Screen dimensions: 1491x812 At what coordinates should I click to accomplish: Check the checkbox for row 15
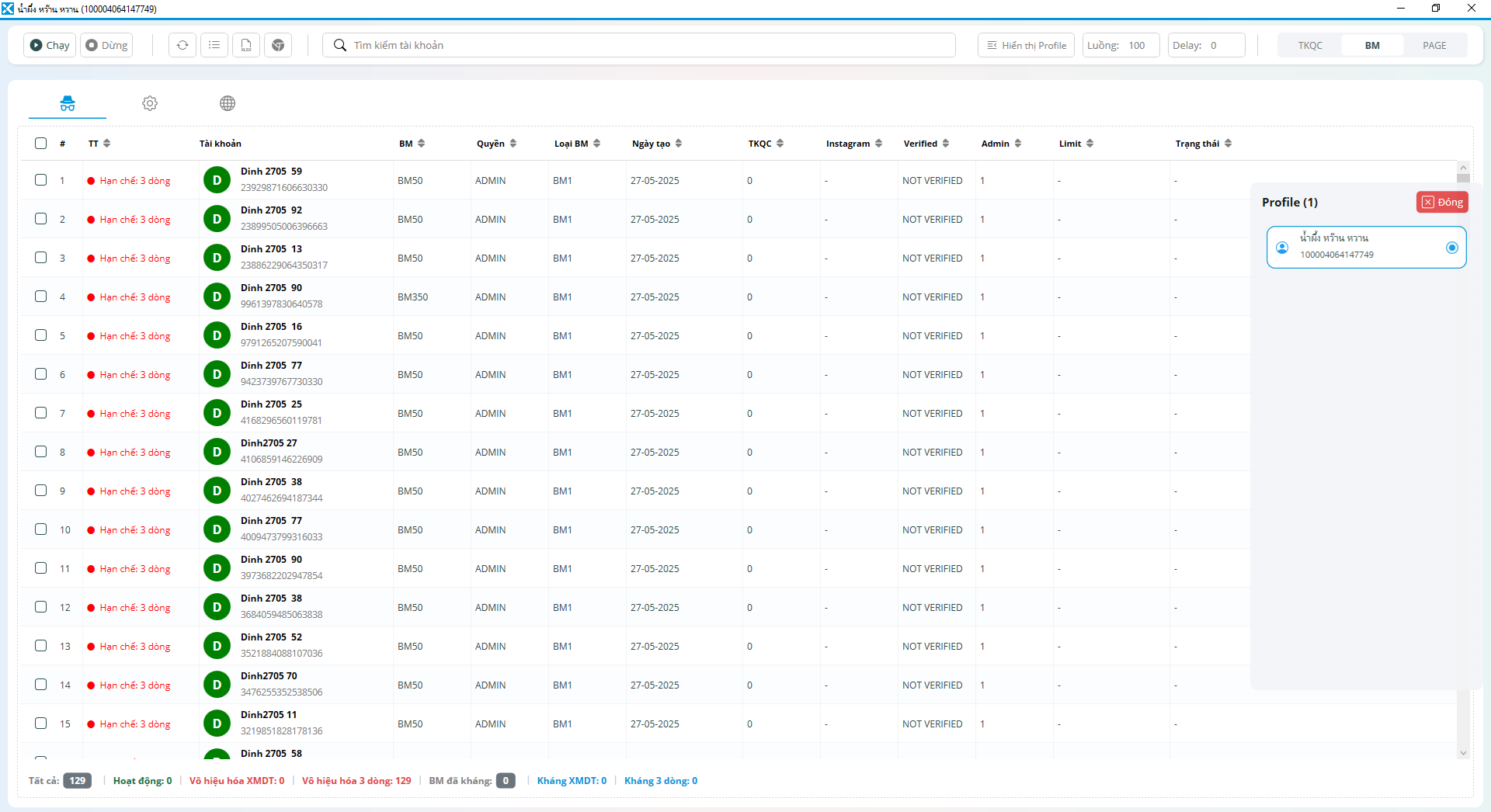click(x=40, y=724)
